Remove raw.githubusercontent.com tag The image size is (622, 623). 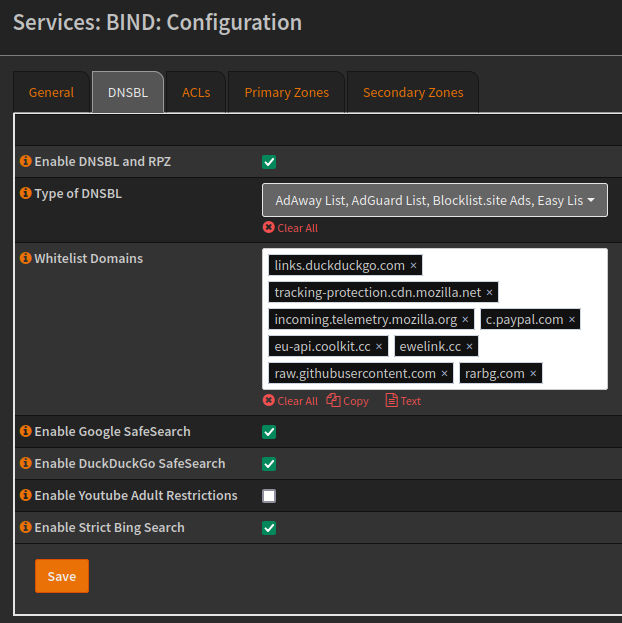(444, 373)
